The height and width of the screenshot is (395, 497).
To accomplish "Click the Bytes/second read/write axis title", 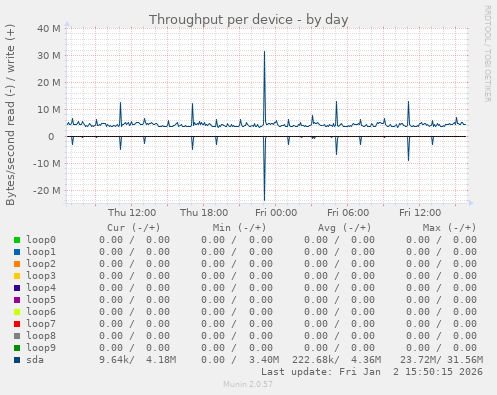I will coord(10,115).
